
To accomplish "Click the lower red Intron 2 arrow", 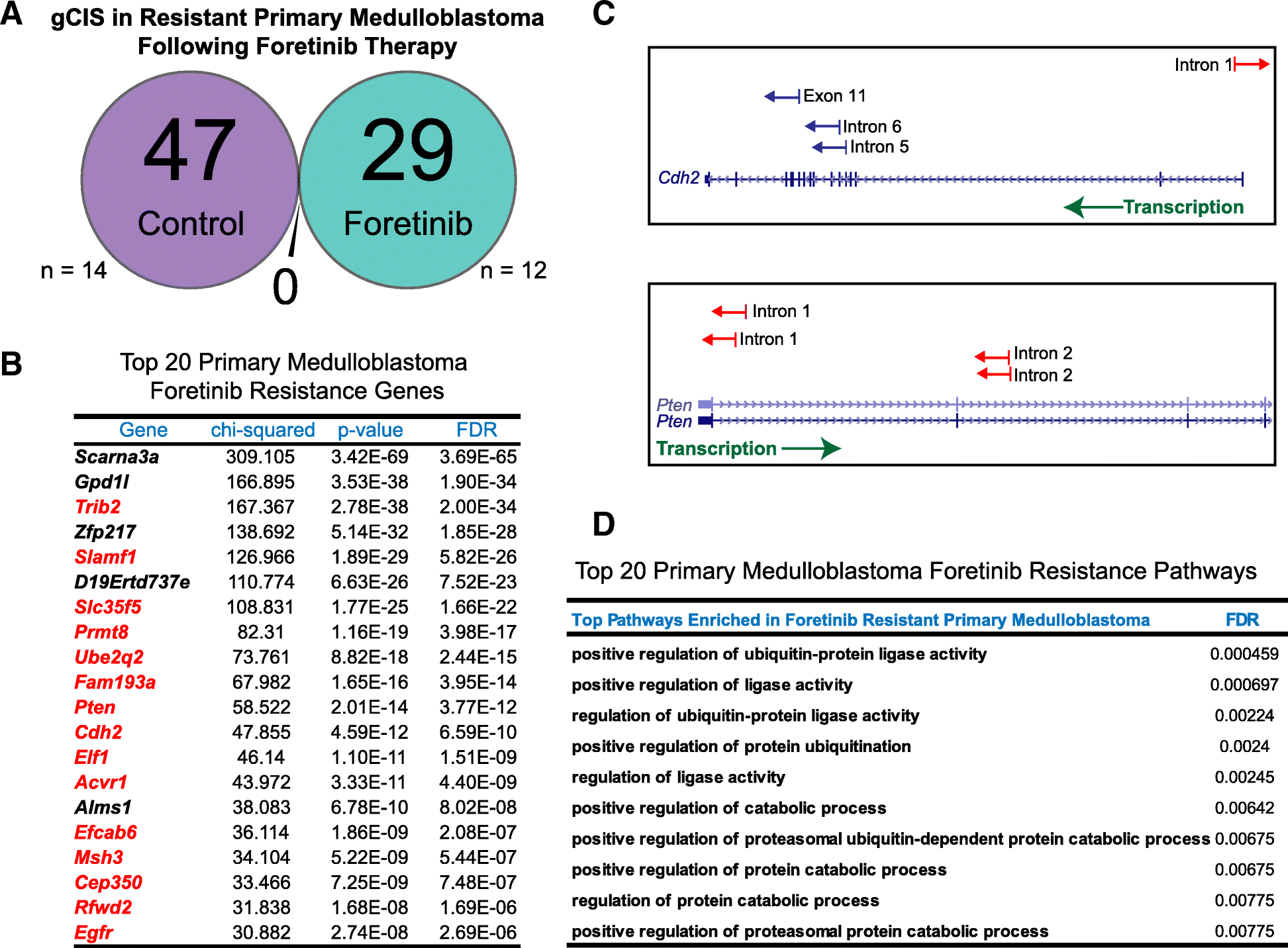I will tap(995, 374).
